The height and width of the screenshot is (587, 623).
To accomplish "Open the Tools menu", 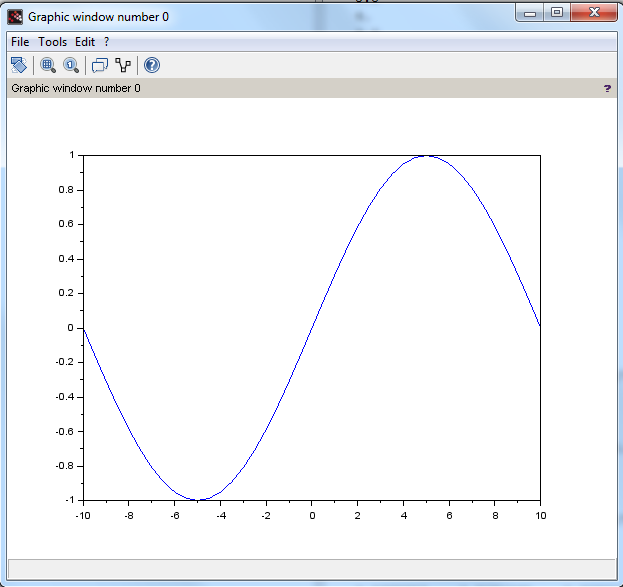I will coord(52,42).
